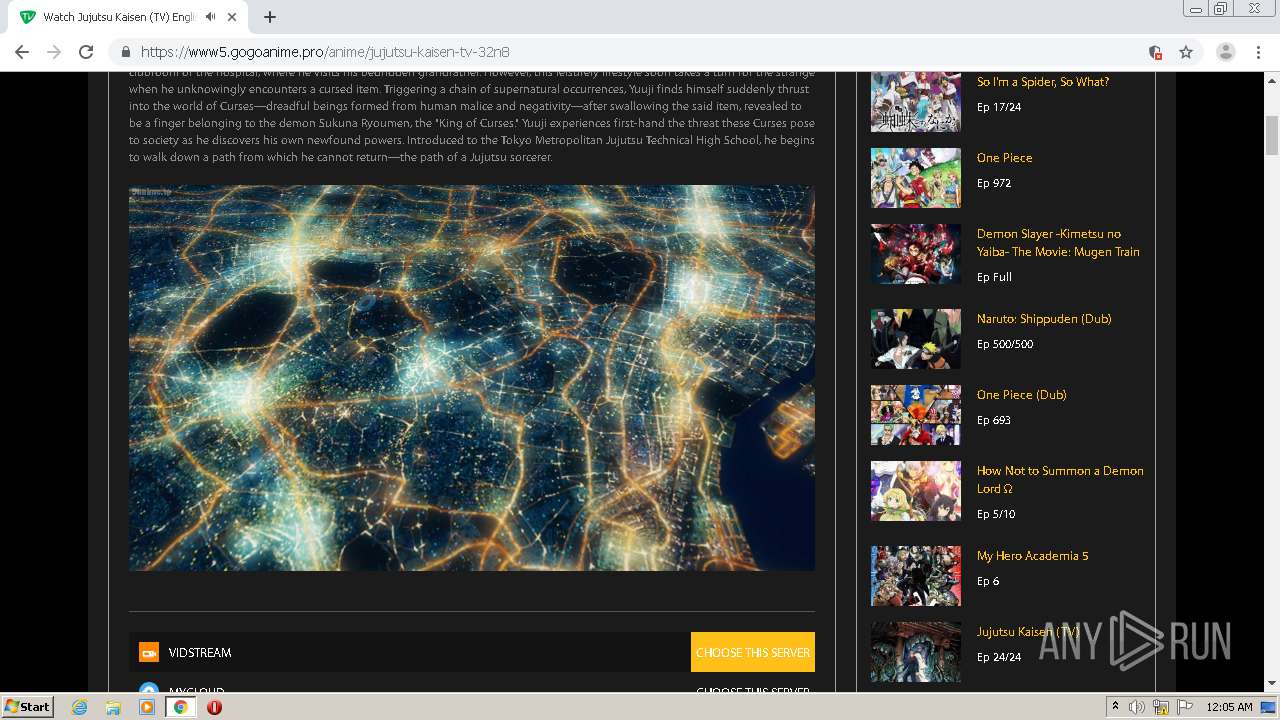The height and width of the screenshot is (720, 1280).
Task: Click the Demon Slayer movie thumbnail
Action: [916, 254]
